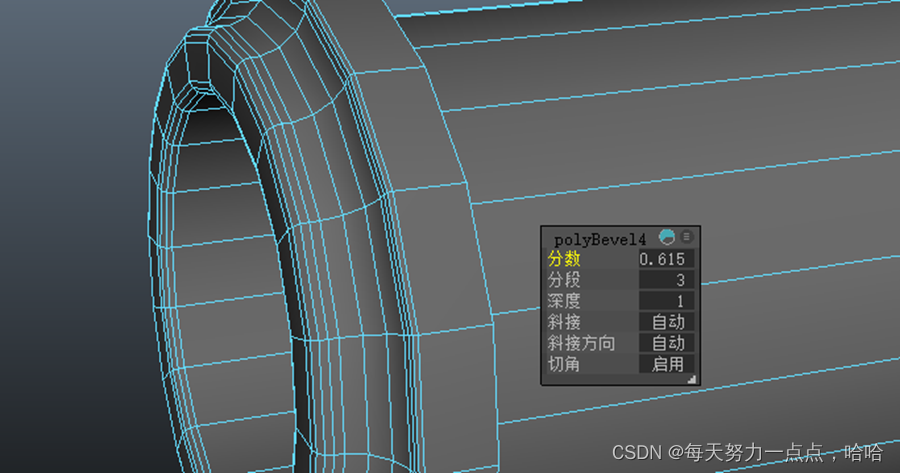Select the 斜接方向 attribute label
Screen dimensions: 900x473
[x=581, y=343]
